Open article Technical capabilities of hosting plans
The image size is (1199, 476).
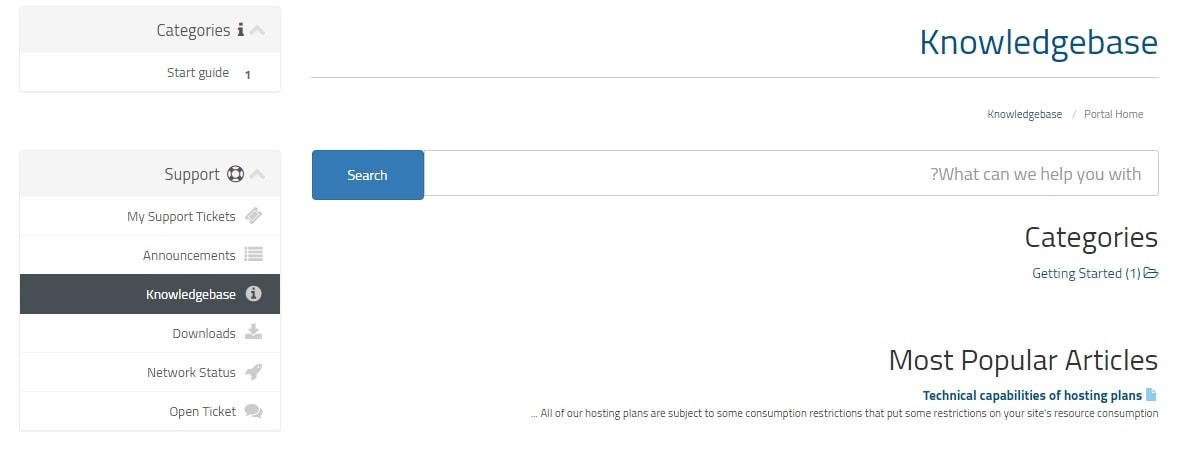[1032, 396]
